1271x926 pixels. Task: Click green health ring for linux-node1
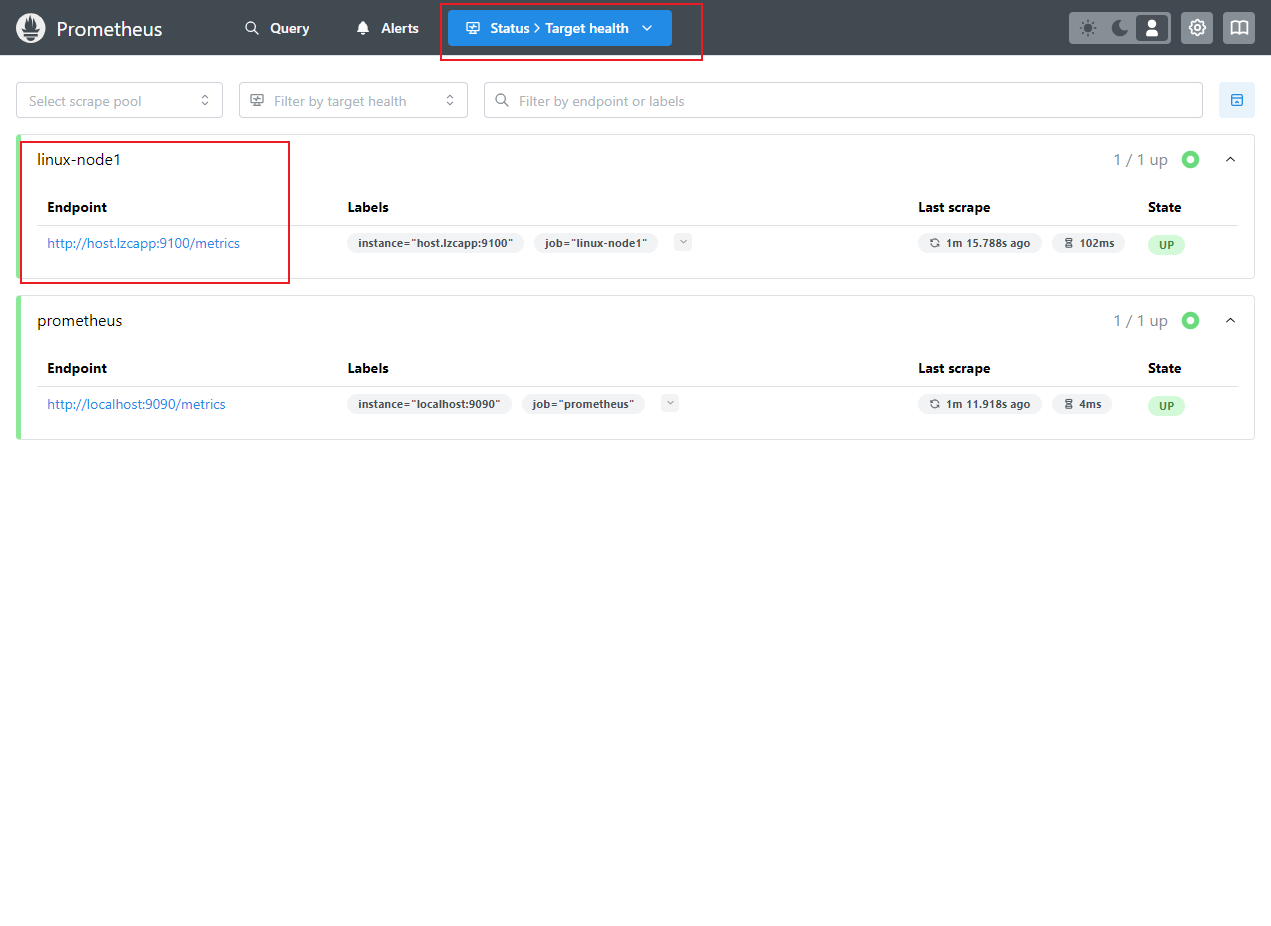1190,159
